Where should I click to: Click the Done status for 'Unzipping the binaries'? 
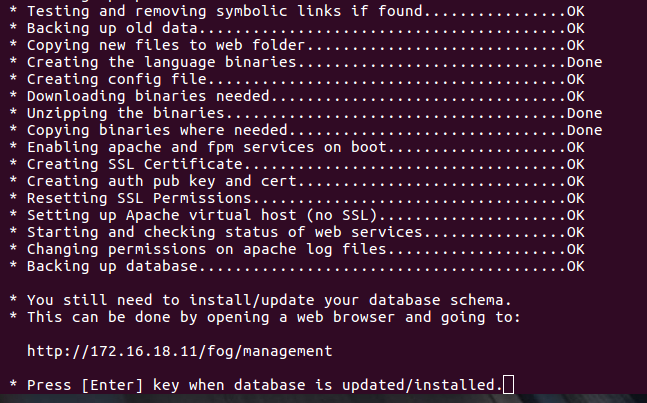(584, 113)
